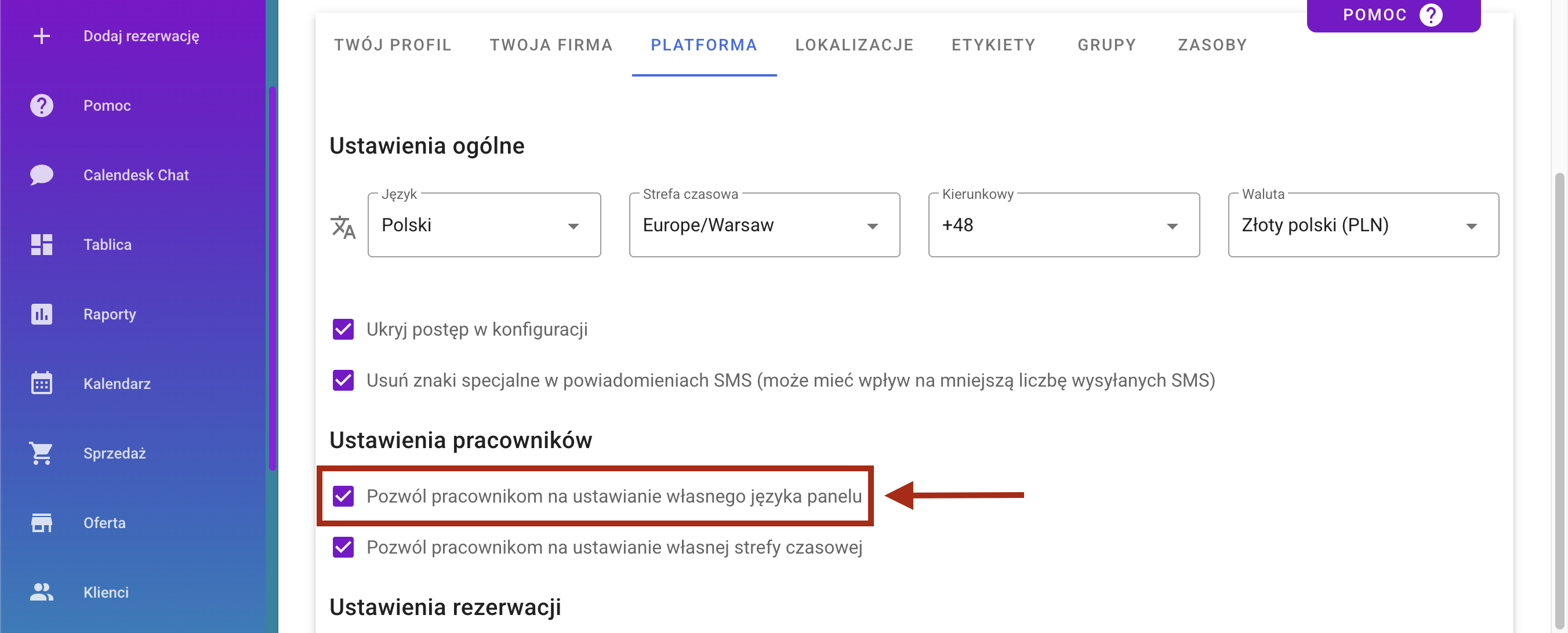The width and height of the screenshot is (1568, 633).
Task: Open the Sprzedaż shopping cart icon
Action: (41, 453)
